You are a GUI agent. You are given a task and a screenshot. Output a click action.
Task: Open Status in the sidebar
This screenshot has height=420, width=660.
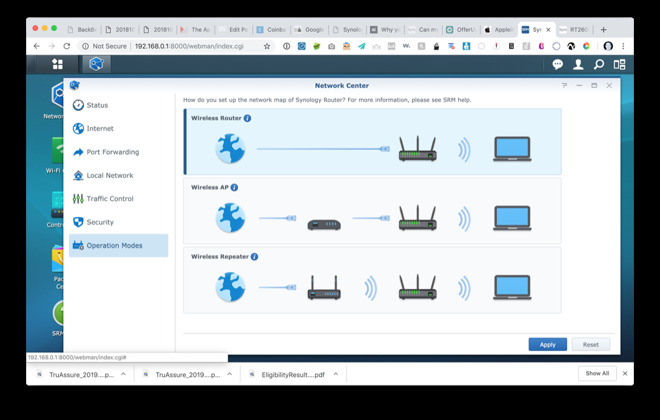pos(118,105)
